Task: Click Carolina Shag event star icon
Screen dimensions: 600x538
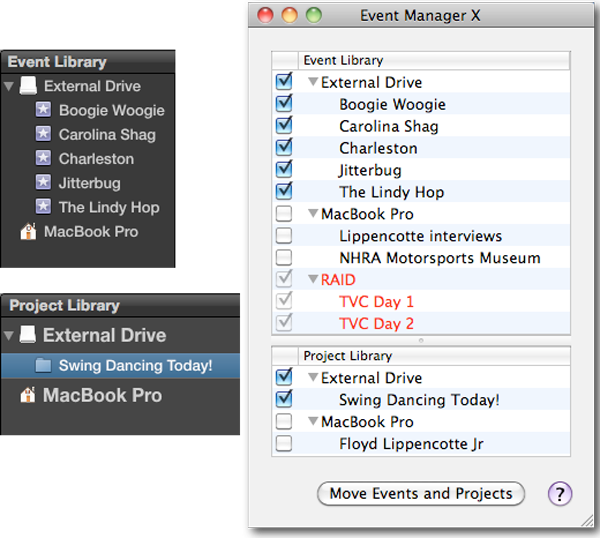Action: [43, 134]
